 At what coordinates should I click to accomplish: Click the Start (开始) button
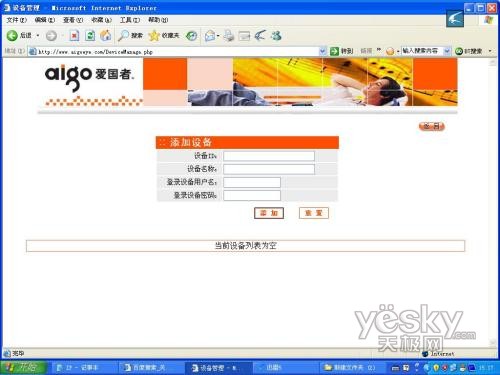coord(22,367)
